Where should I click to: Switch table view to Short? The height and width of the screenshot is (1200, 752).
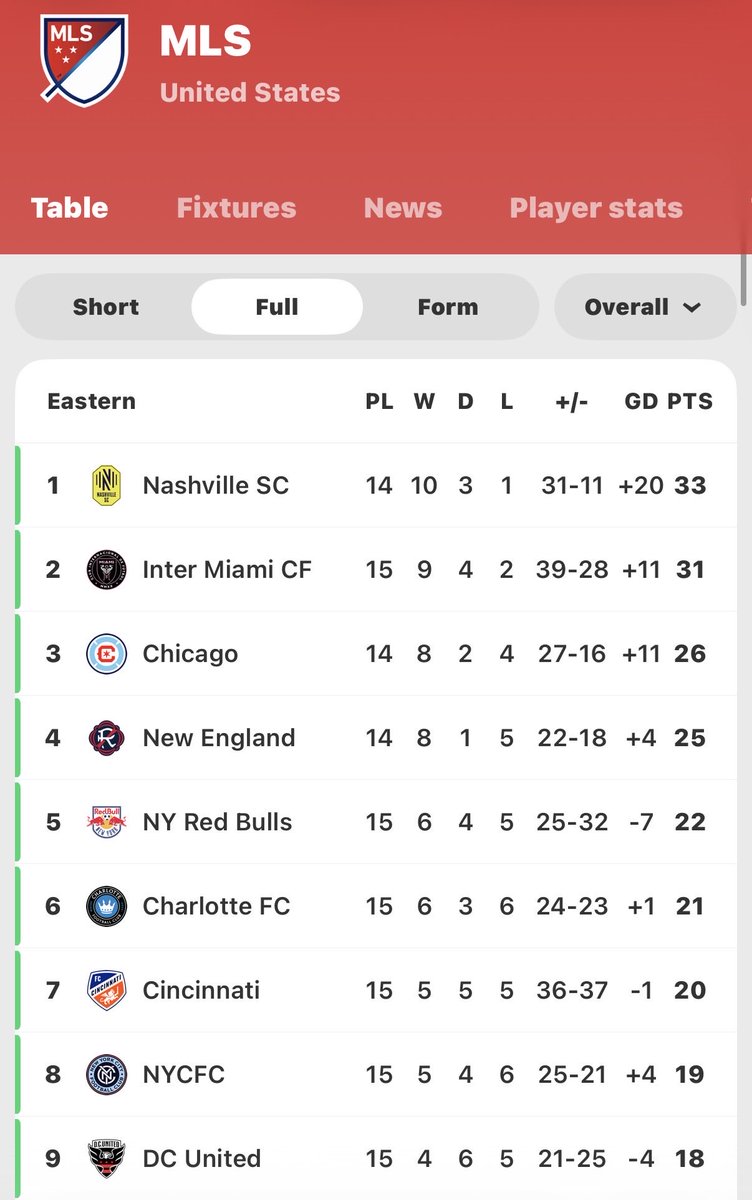tap(105, 307)
